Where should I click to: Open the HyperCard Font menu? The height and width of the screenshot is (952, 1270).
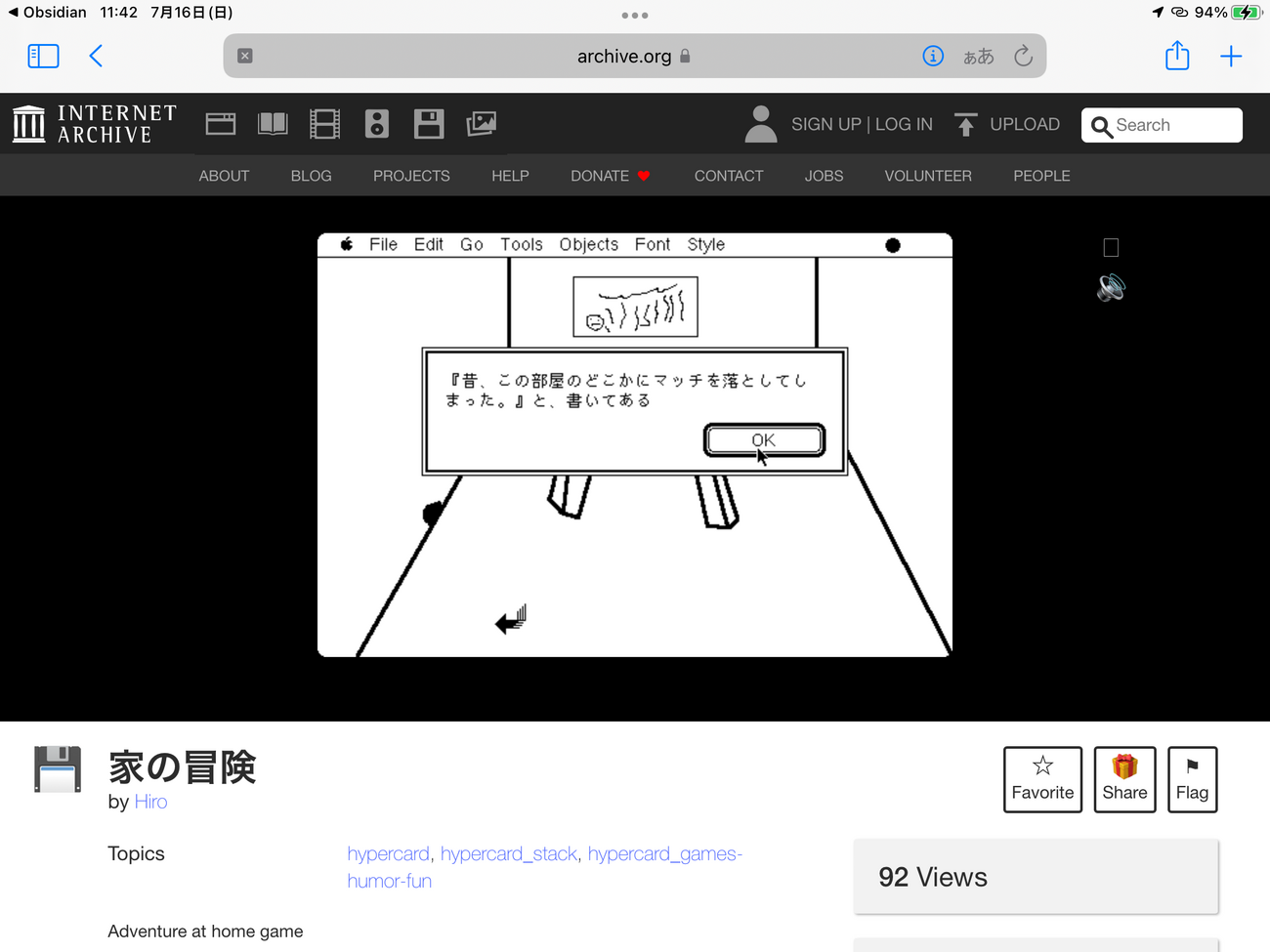pos(652,244)
